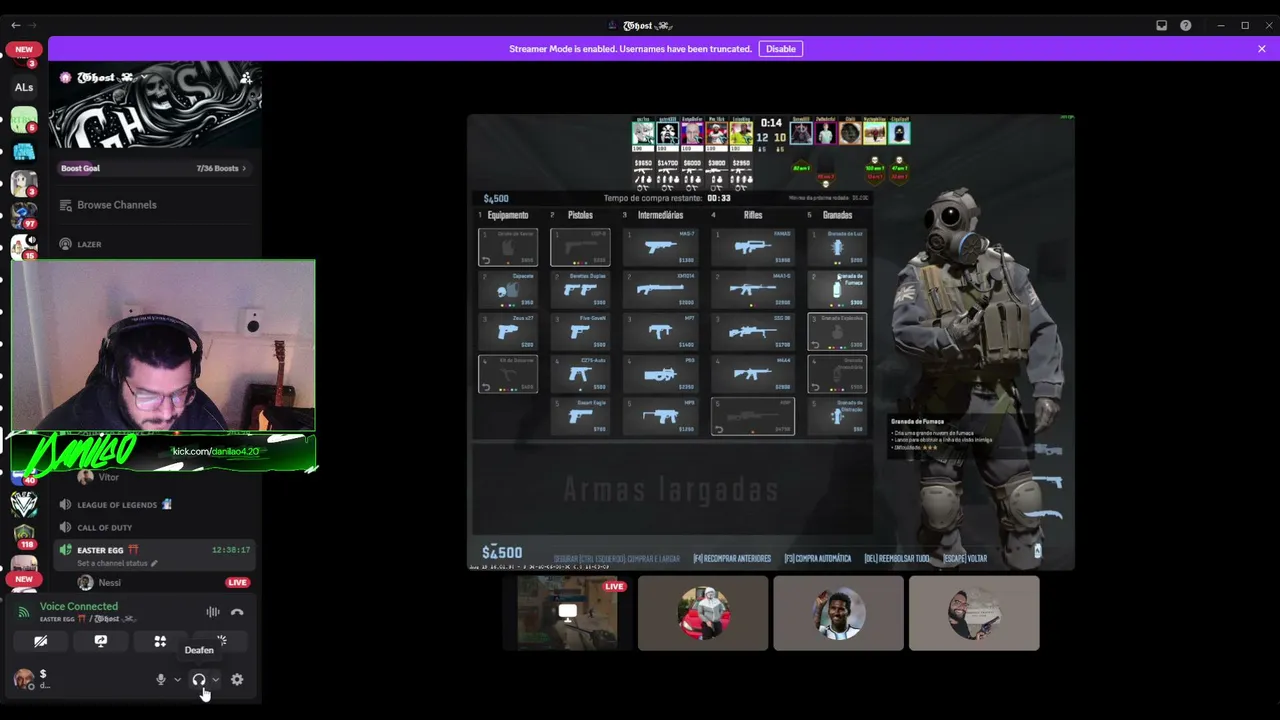Open the Inbox icon in title bar
1280x720 pixels.
coord(1162,25)
